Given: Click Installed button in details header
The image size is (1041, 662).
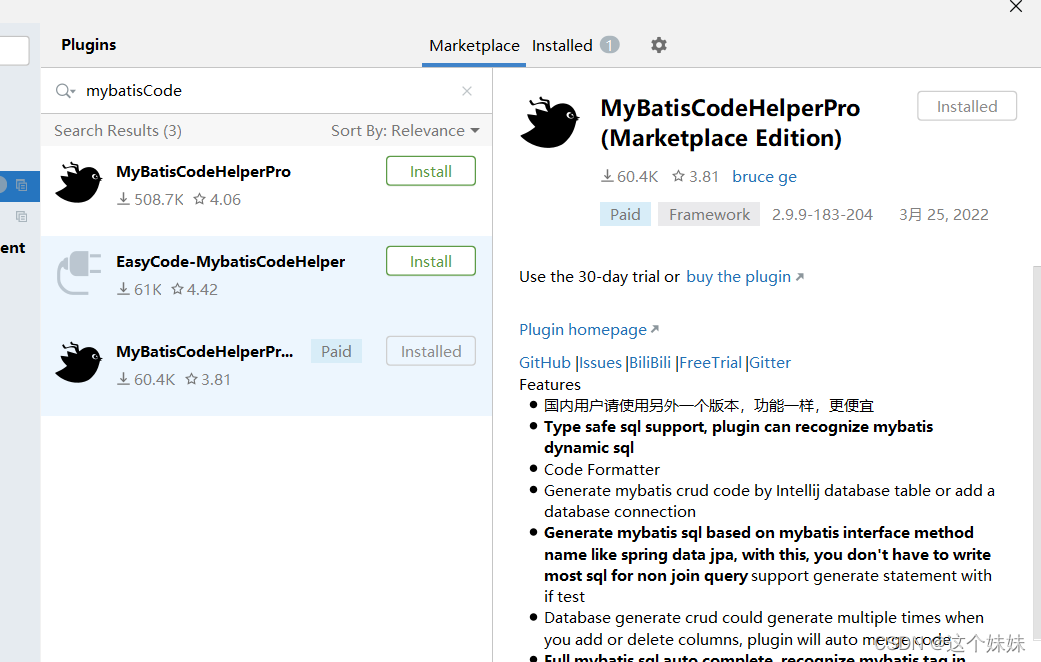Looking at the screenshot, I should tap(967, 106).
